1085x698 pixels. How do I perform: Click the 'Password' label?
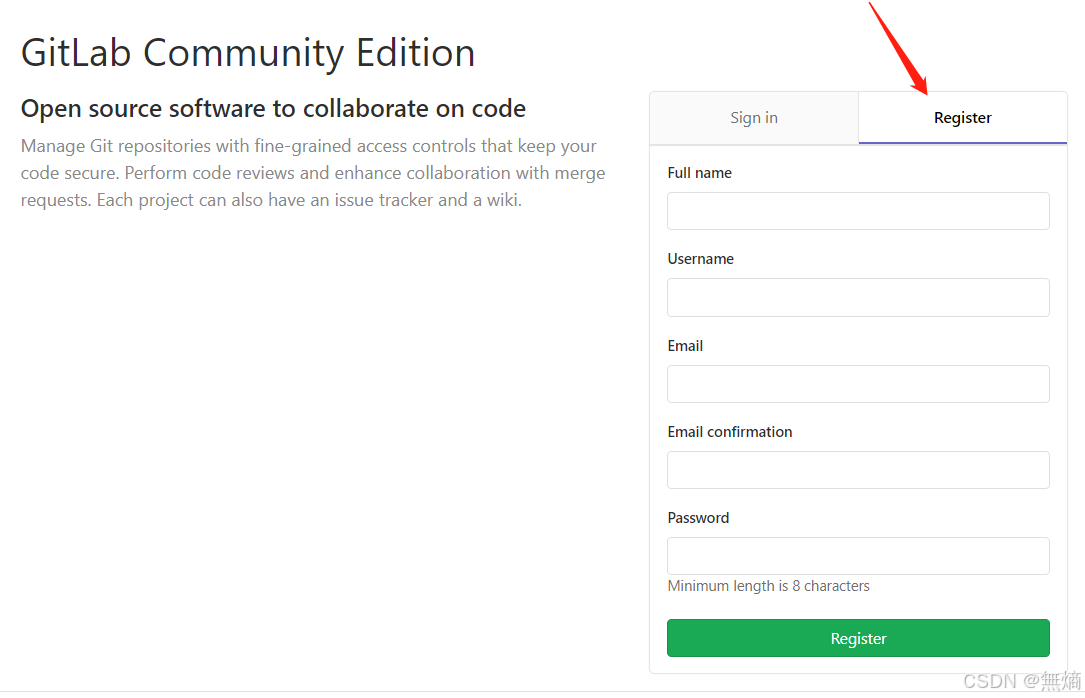(698, 518)
